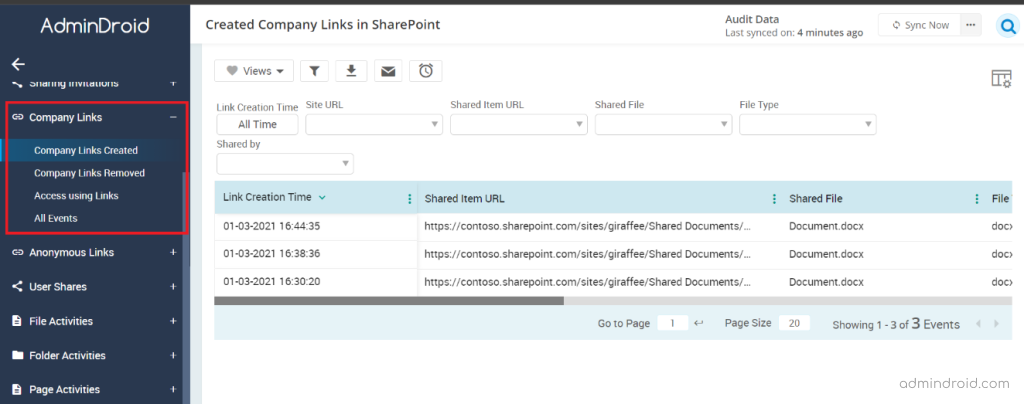The image size is (1024, 404).
Task: Click the horizontal table scrollbar thumb
Action: tap(389, 301)
